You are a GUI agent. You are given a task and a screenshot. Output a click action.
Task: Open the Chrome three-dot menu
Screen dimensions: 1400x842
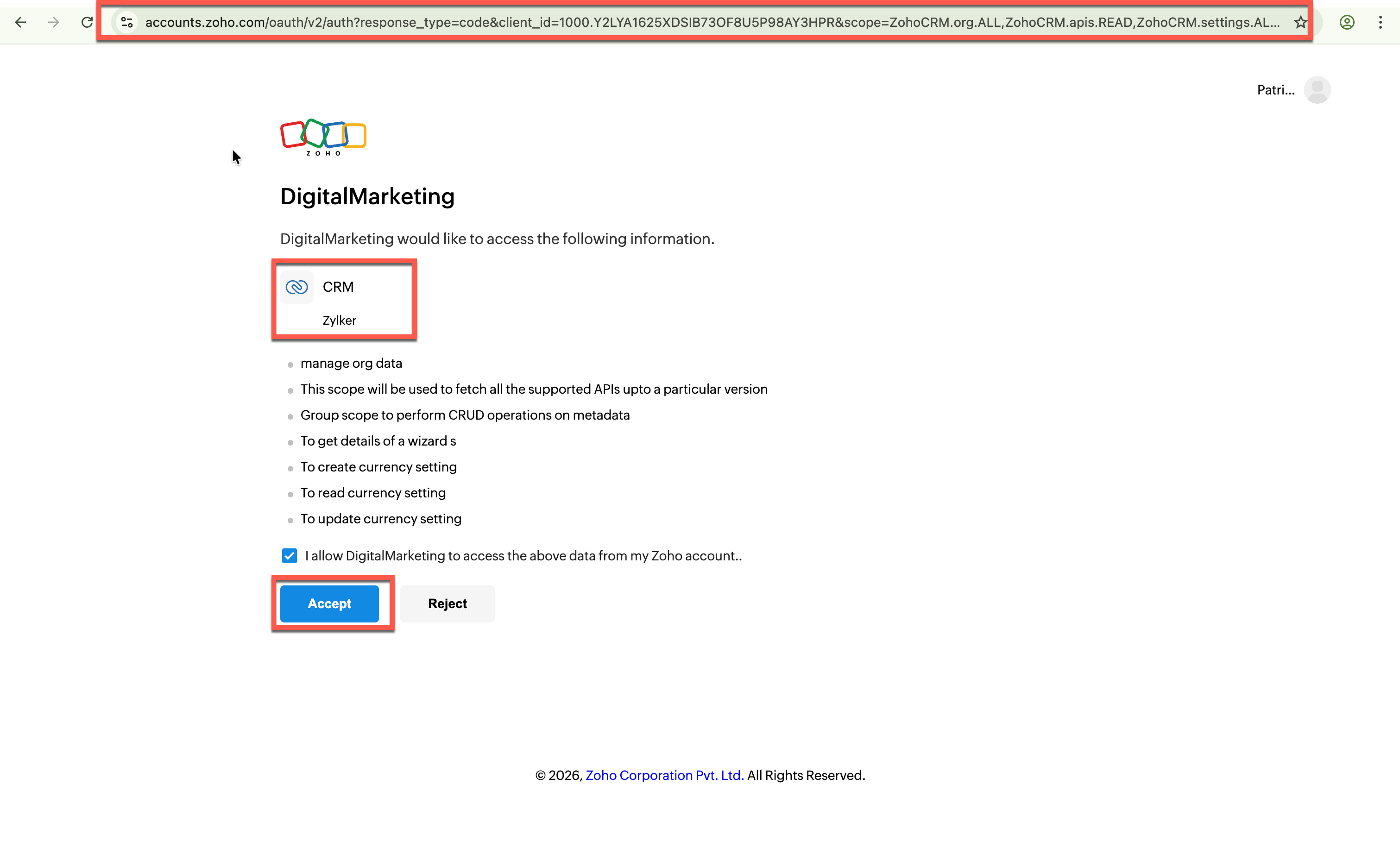tap(1380, 22)
